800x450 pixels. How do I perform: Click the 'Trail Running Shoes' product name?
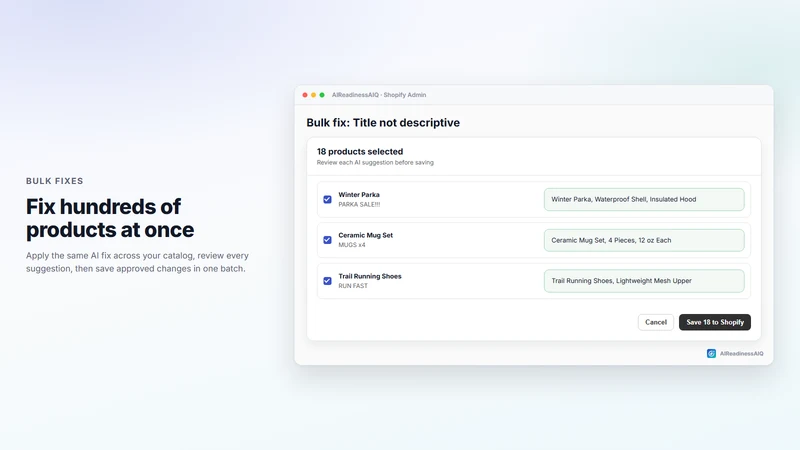point(370,276)
